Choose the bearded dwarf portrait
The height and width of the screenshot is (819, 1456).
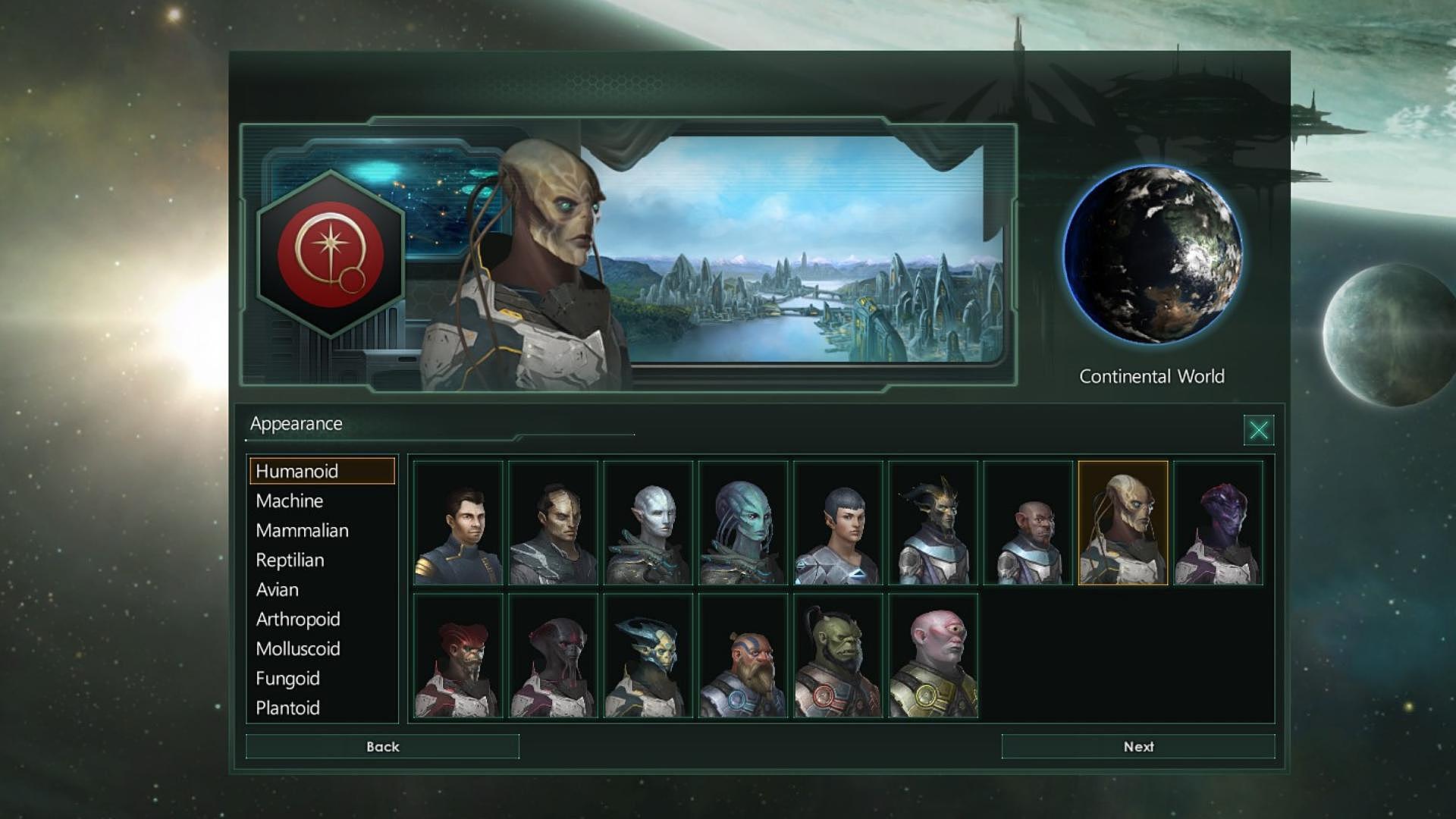(742, 656)
